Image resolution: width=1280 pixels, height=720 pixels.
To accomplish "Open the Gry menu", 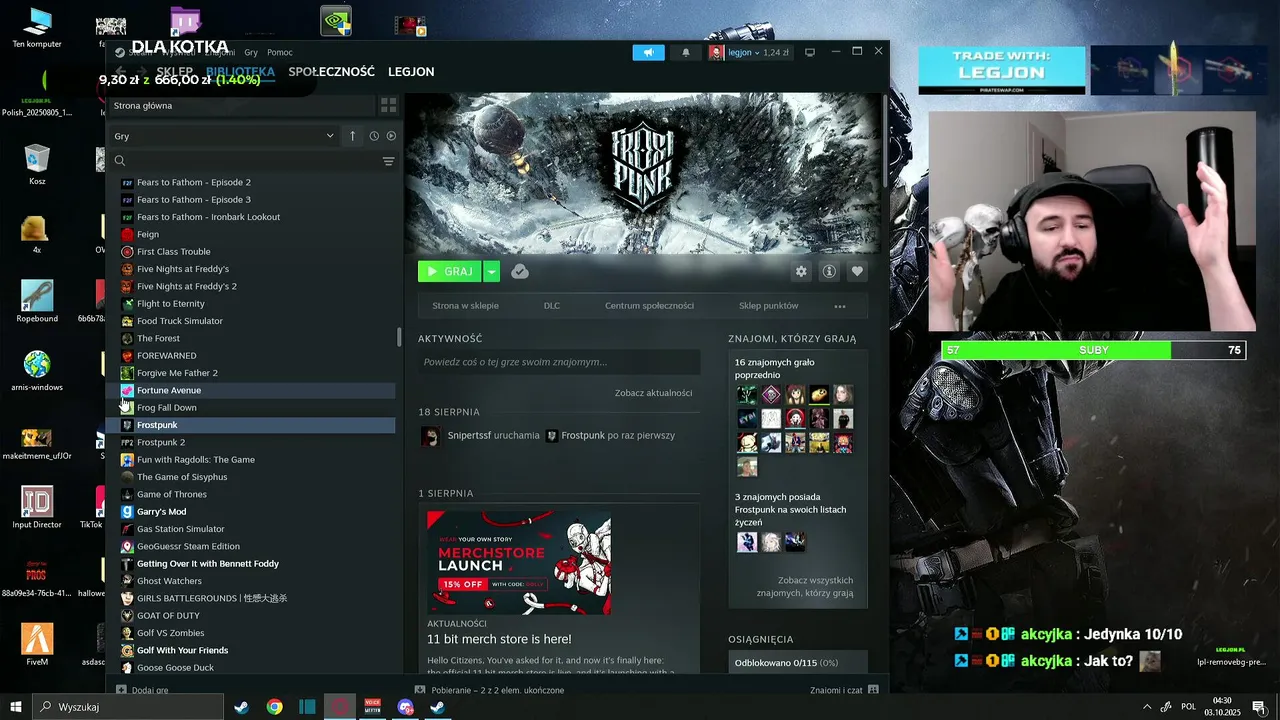I will pos(251,52).
